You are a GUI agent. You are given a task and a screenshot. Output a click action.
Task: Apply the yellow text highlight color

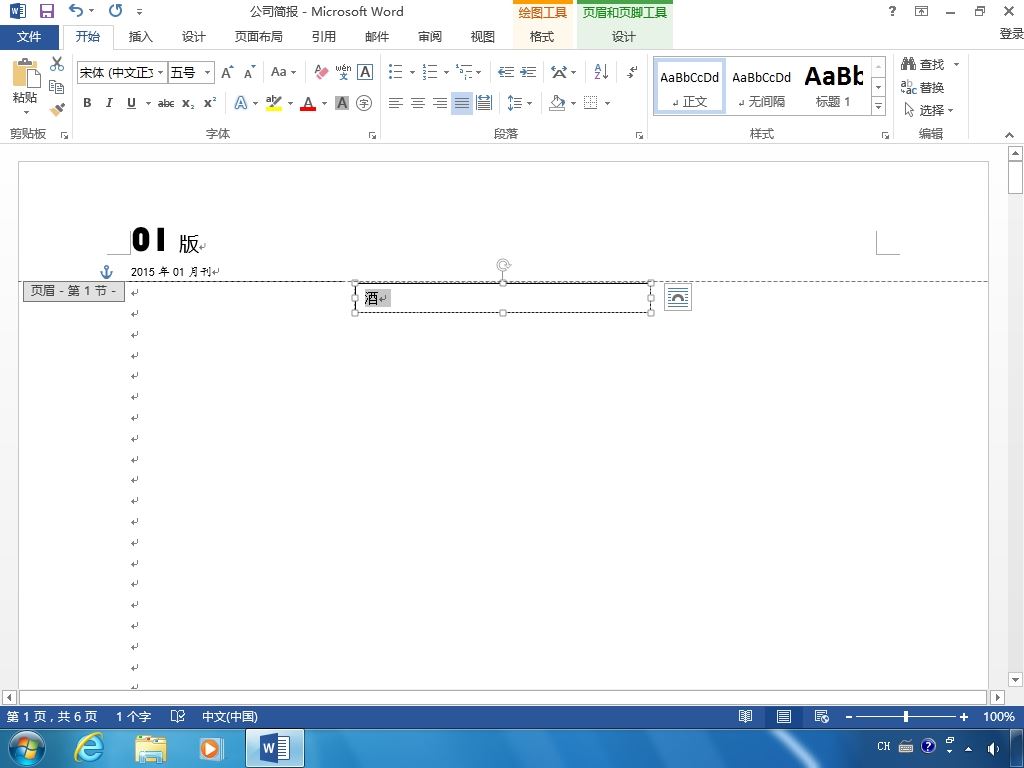coord(274,103)
